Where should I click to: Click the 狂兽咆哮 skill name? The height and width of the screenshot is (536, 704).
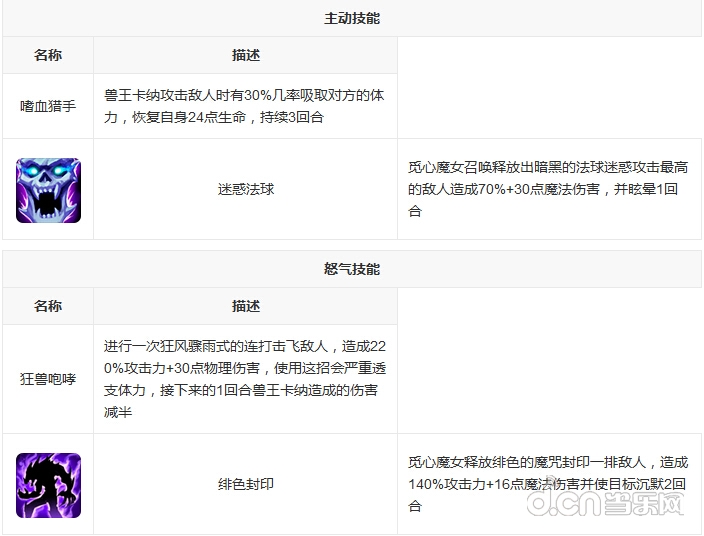(48, 379)
